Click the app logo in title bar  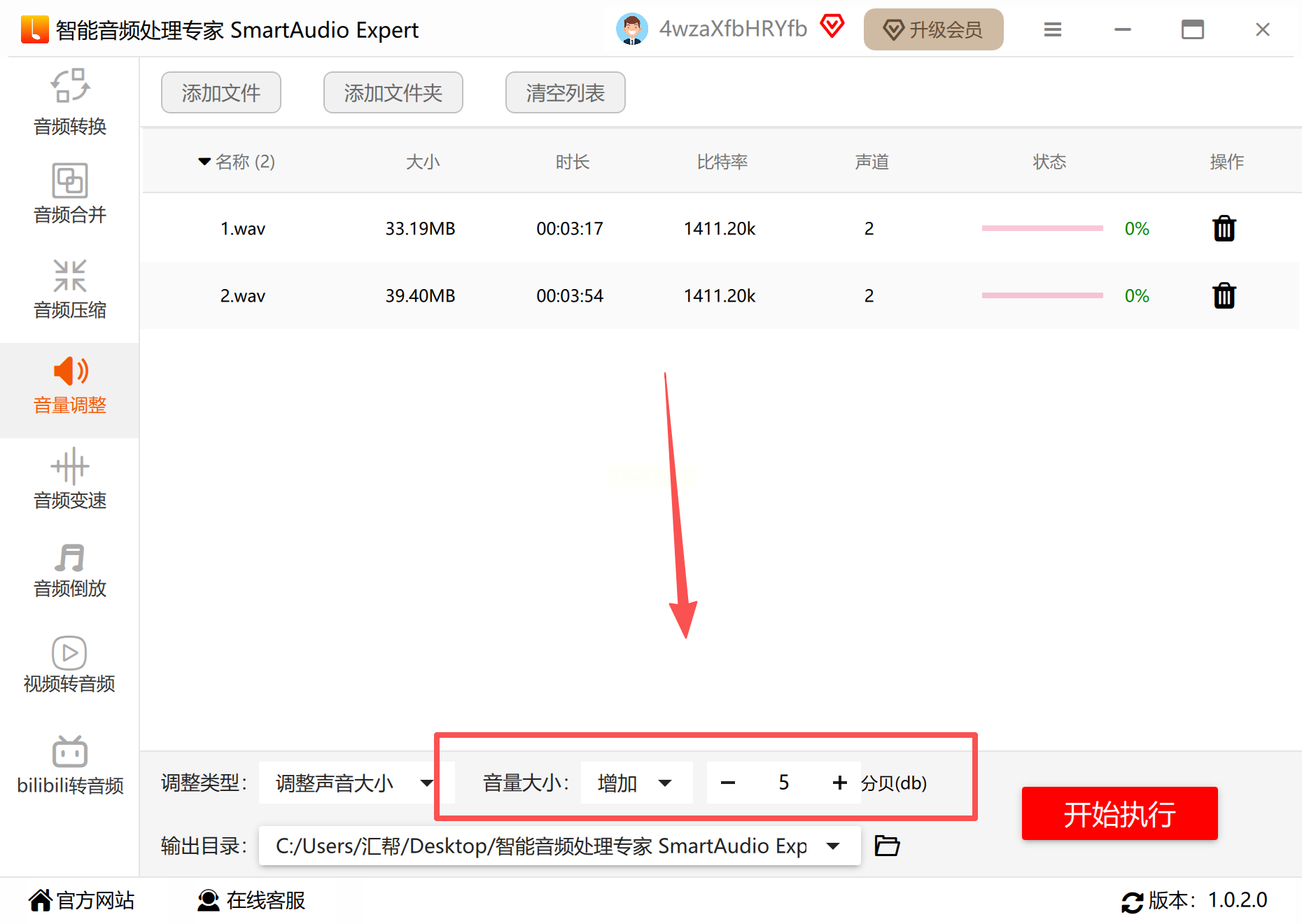point(35,29)
